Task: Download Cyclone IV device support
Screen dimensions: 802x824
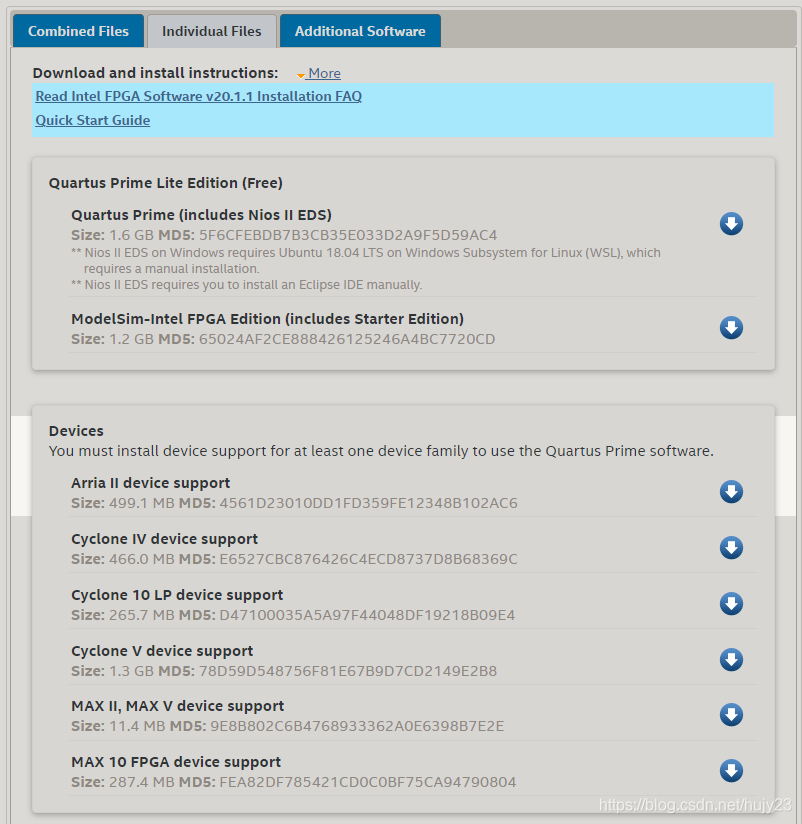Action: (x=731, y=548)
